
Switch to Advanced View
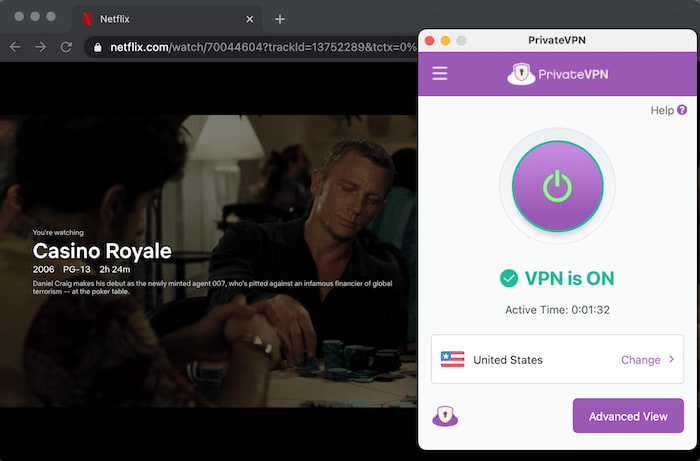(x=628, y=416)
